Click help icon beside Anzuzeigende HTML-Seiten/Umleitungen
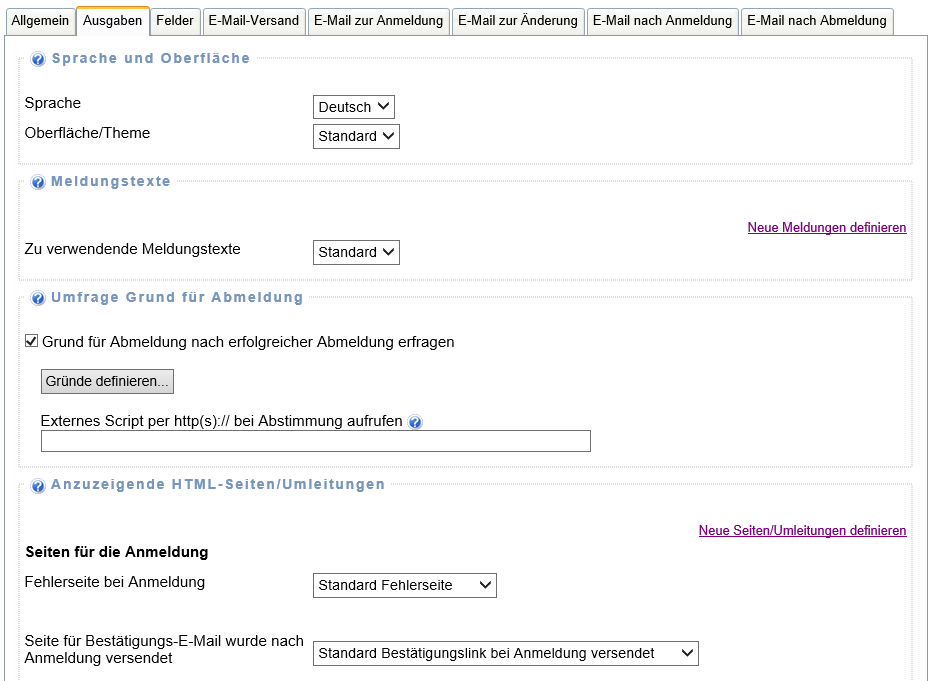Screen dimensions: 934x681 [38, 486]
